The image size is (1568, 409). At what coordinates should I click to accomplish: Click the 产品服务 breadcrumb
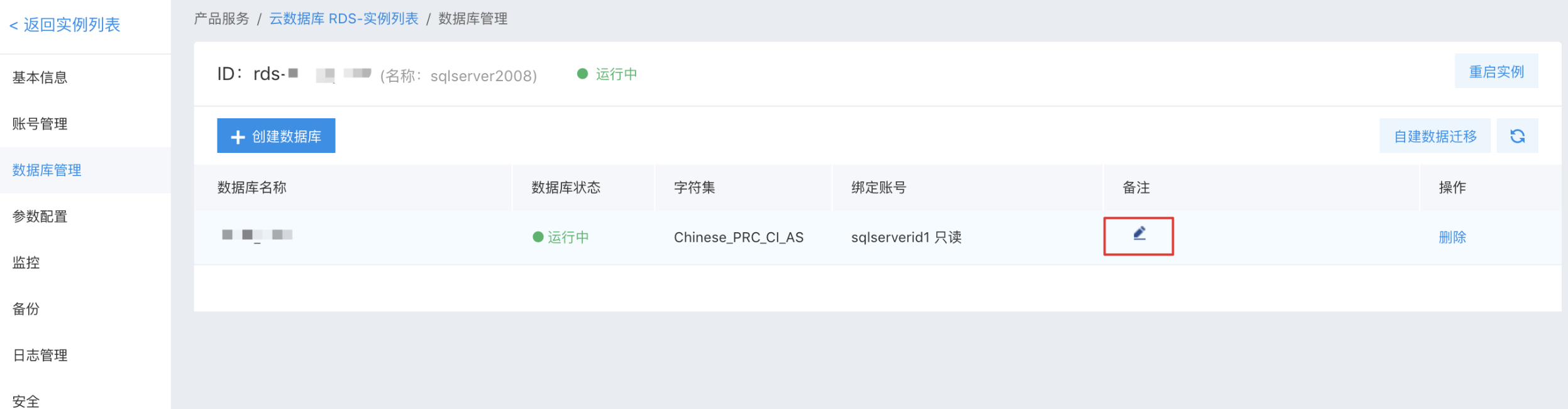(x=221, y=19)
